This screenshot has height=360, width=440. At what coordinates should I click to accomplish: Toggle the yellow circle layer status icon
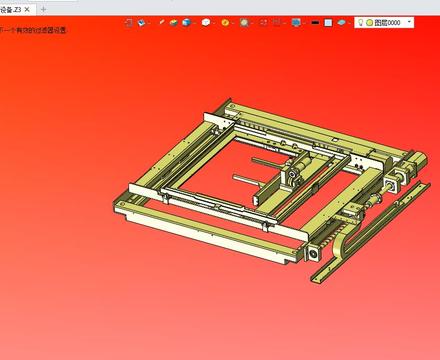coord(369,23)
